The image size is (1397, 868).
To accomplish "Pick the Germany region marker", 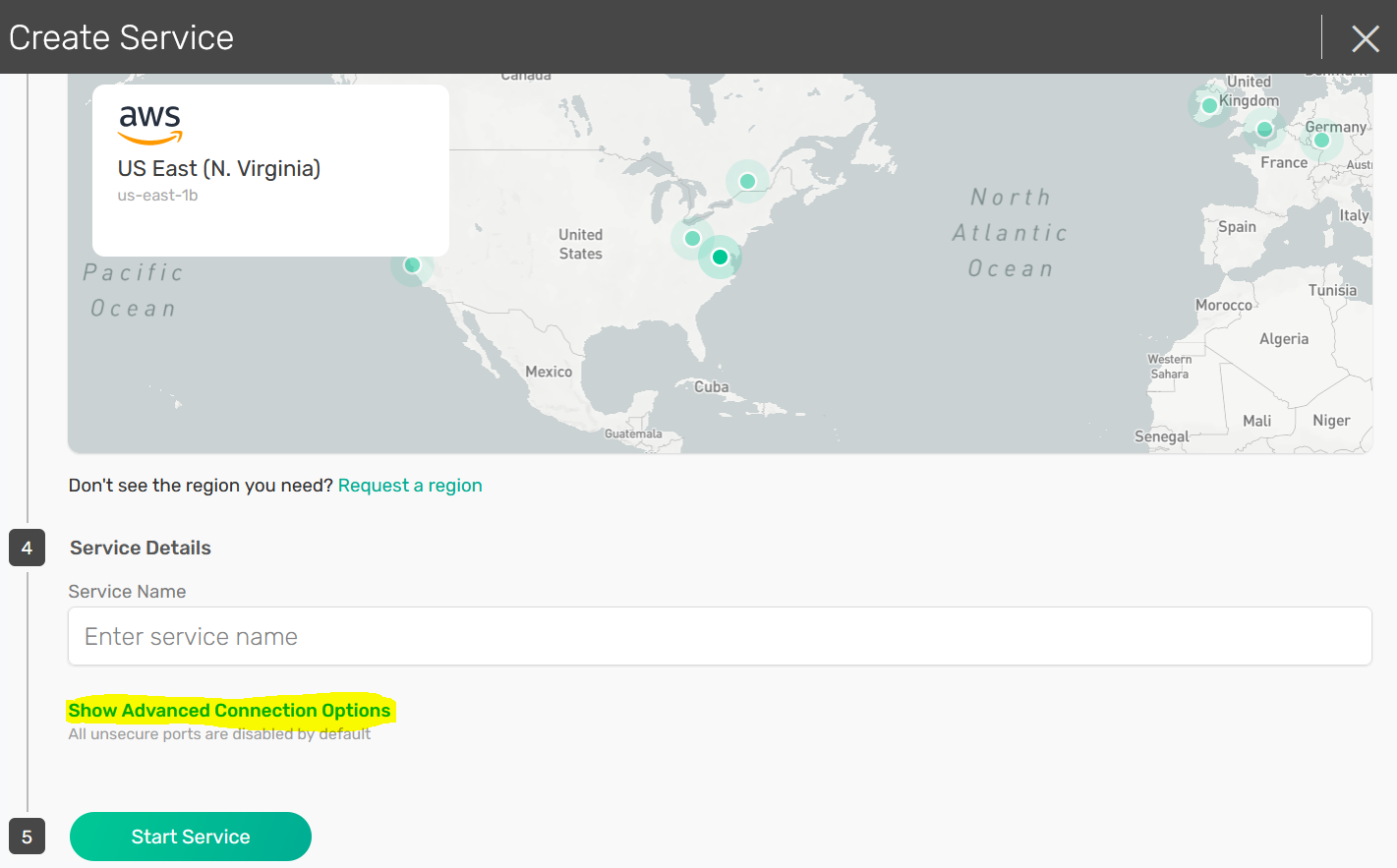I will pyautogui.click(x=1321, y=141).
